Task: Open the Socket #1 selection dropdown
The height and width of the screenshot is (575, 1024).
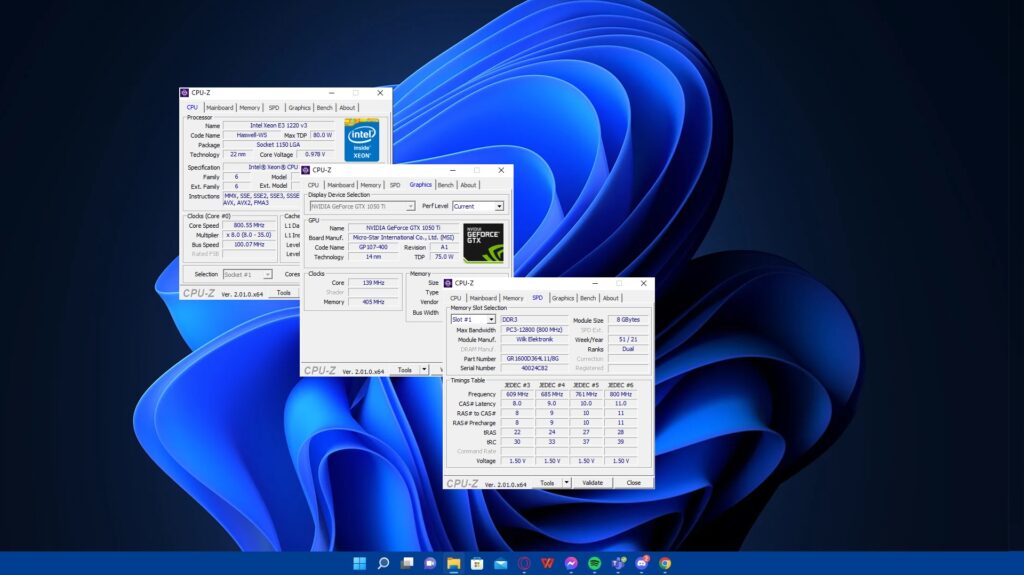Action: [x=248, y=274]
